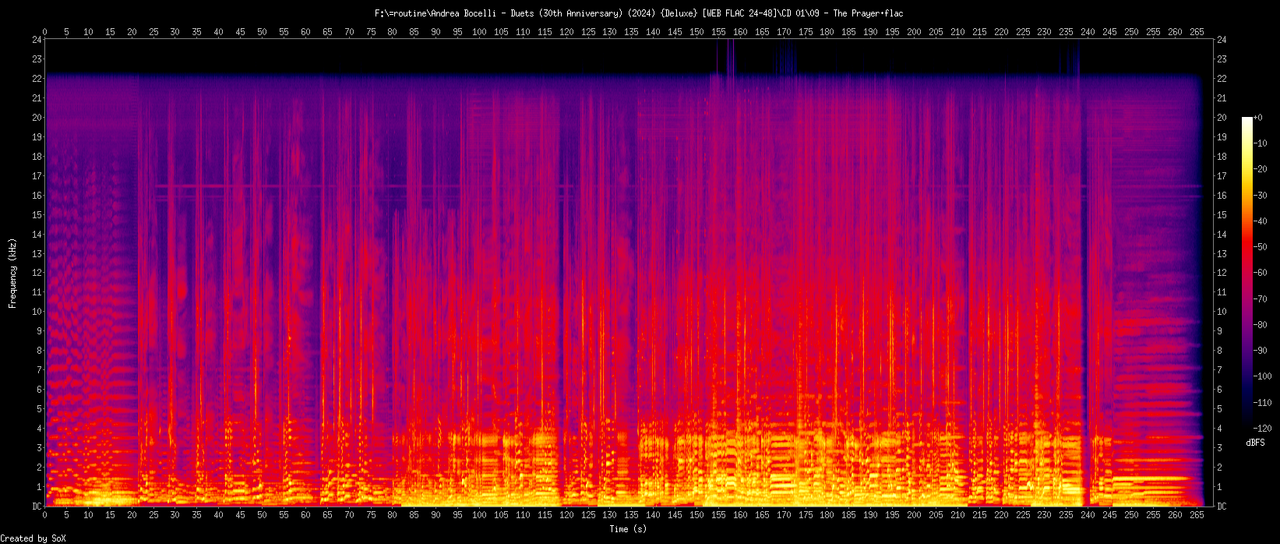This screenshot has width=1280, height=544.
Task: Click the 265 second tick on the top time axis
Action: 1196,30
